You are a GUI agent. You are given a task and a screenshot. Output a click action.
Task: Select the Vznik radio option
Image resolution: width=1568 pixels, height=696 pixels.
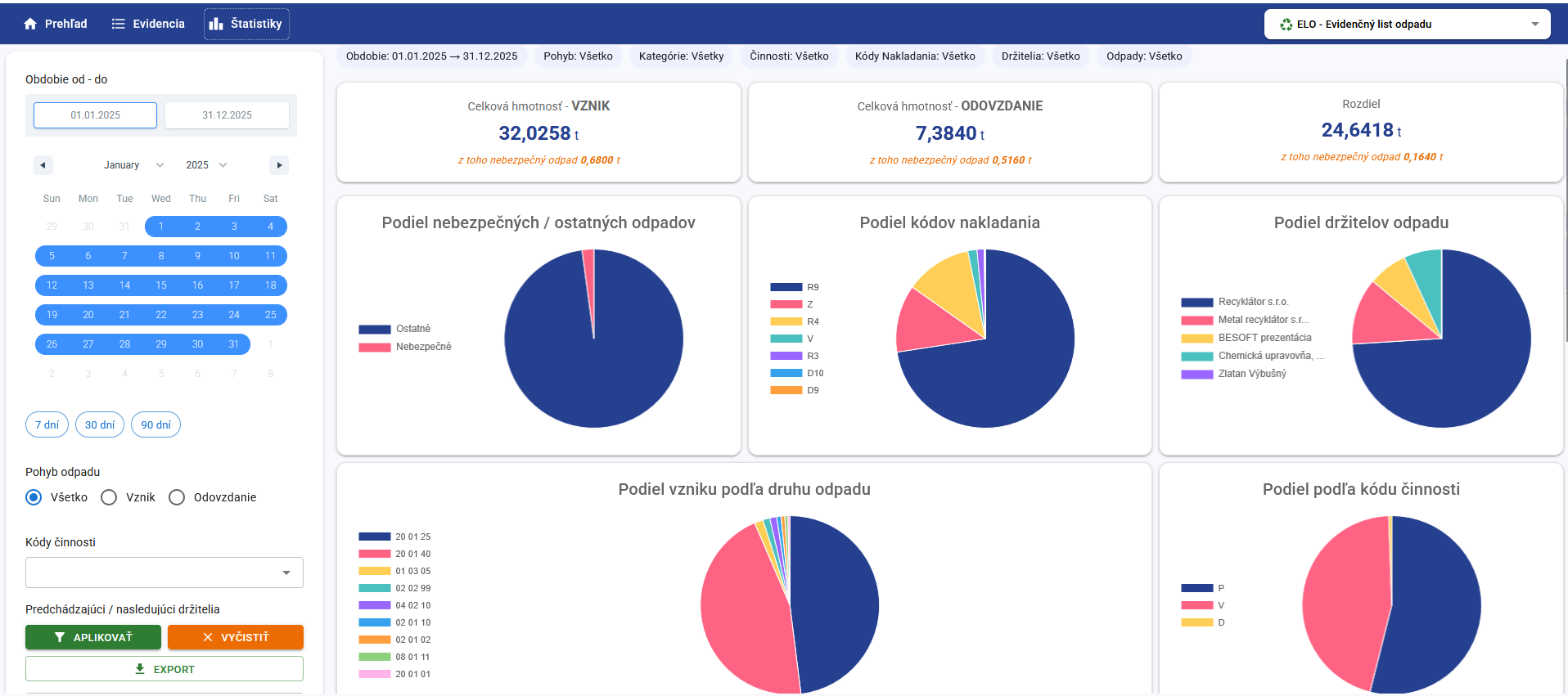109,497
